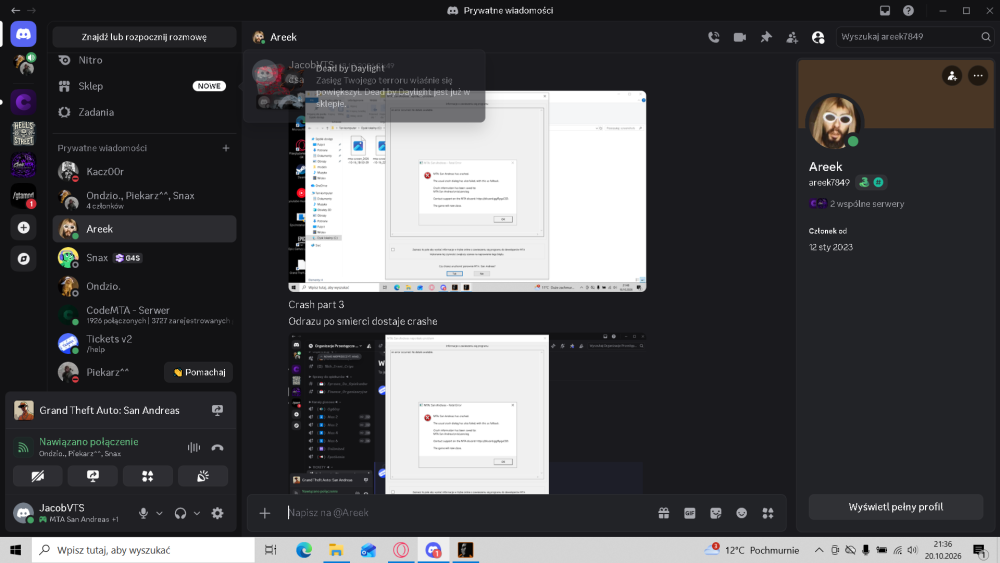Open Discord help icon
The image size is (1000, 563).
(x=908, y=10)
